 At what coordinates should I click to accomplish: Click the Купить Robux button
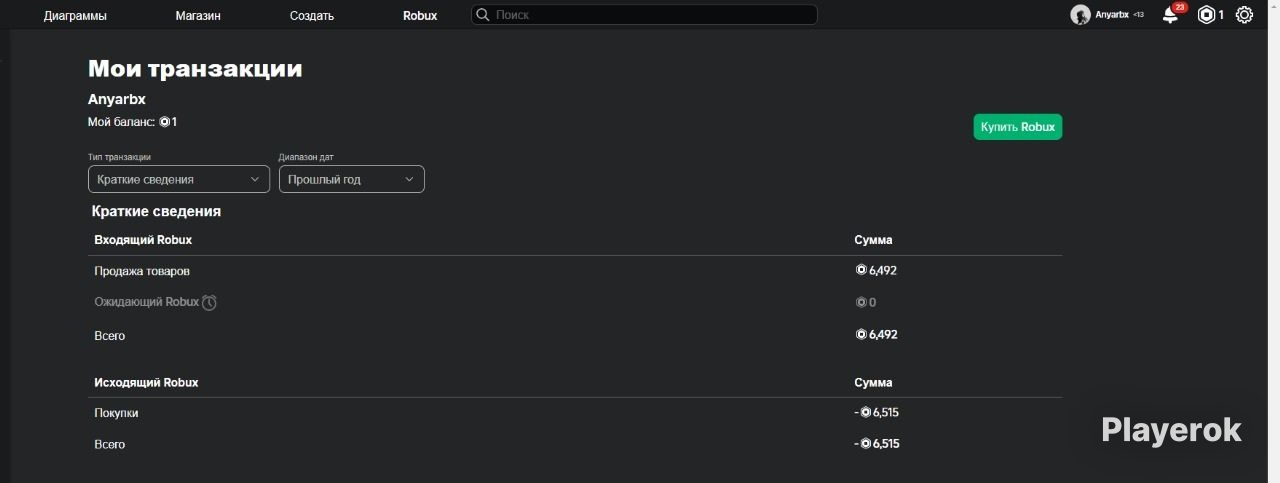[1017, 127]
